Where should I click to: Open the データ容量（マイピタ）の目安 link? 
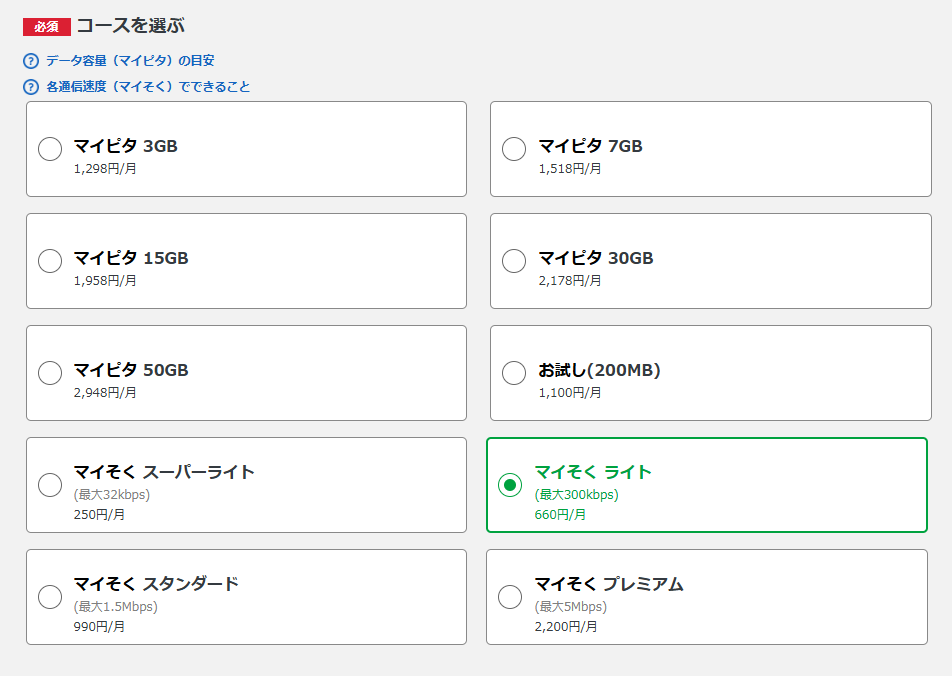click(129, 61)
